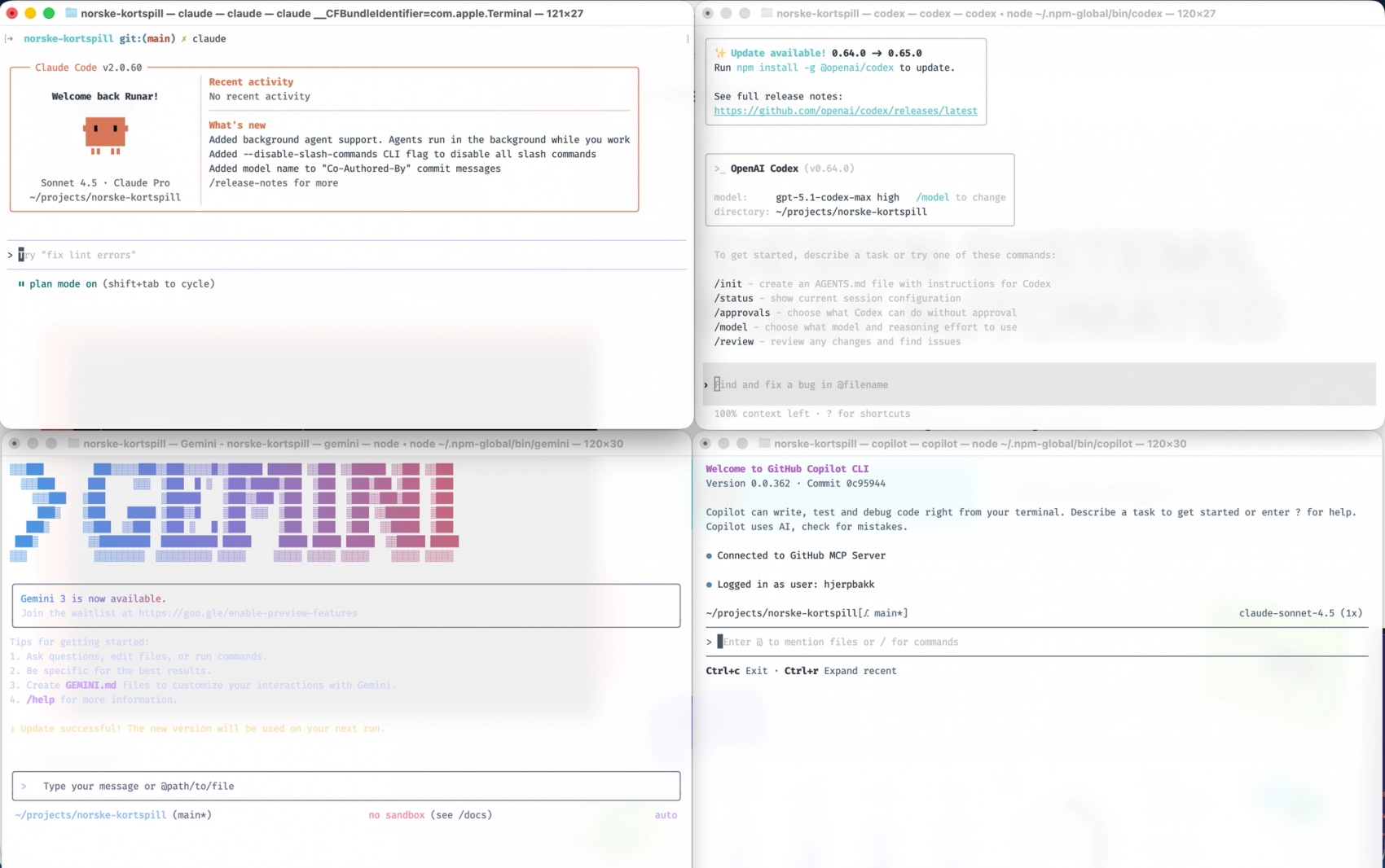Click the bullet dot beside Connected to GitHub MCP Server
The image size is (1385, 868).
[709, 556]
